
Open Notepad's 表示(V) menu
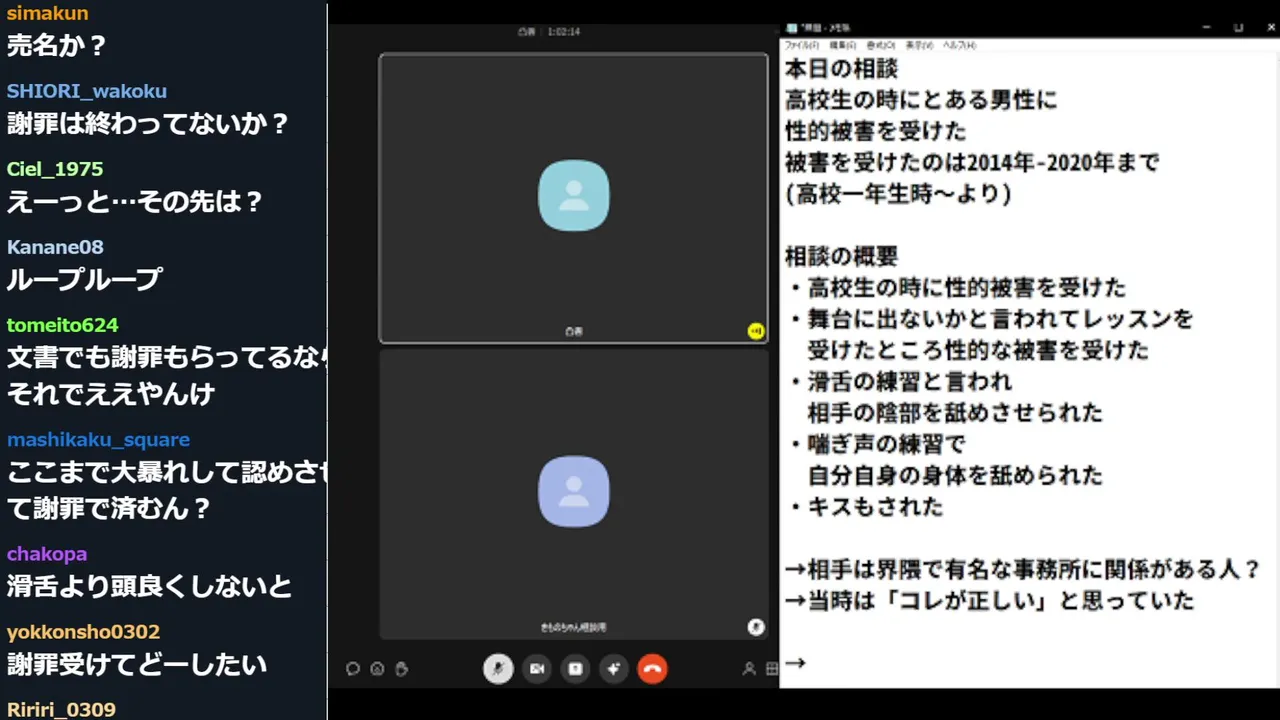pos(919,45)
